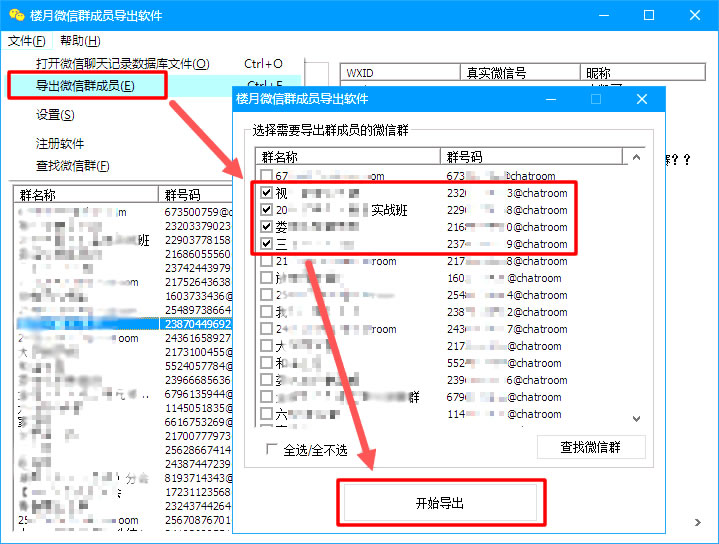Click the WXID column header

tap(400, 72)
